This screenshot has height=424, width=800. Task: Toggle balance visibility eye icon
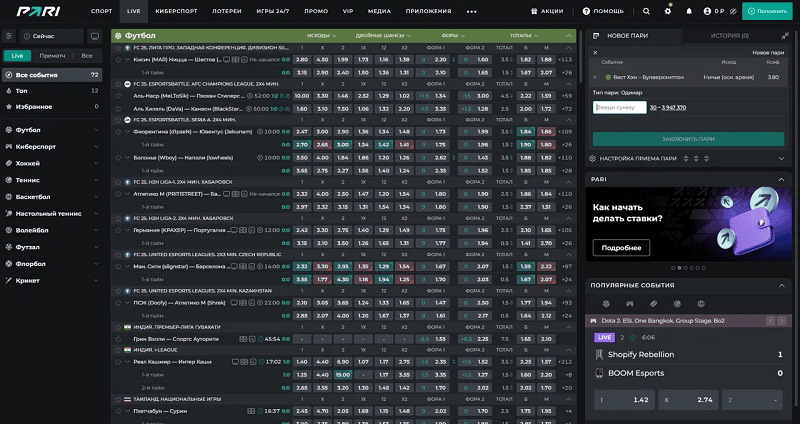733,11
